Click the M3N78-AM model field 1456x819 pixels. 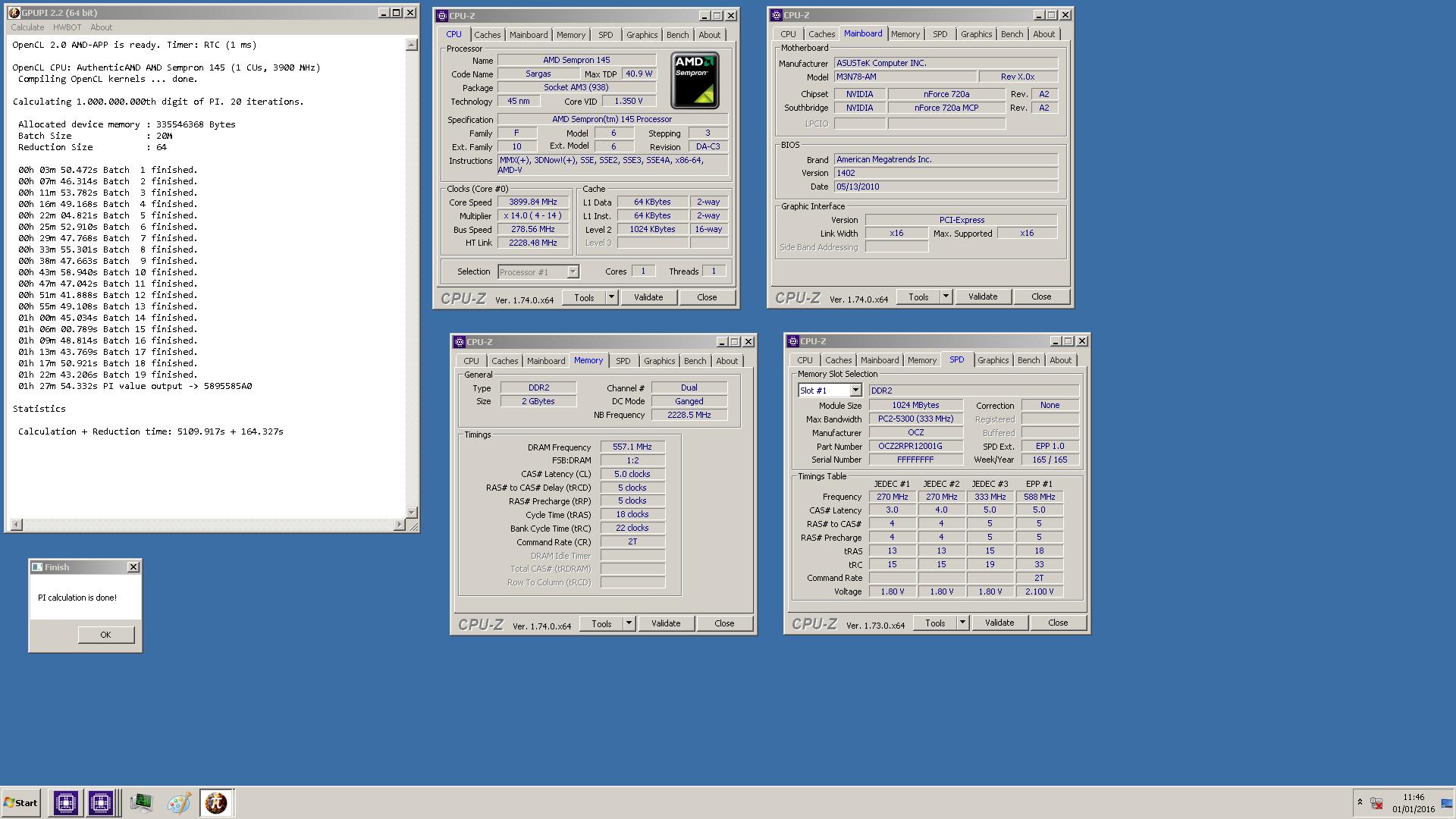pyautogui.click(x=905, y=77)
